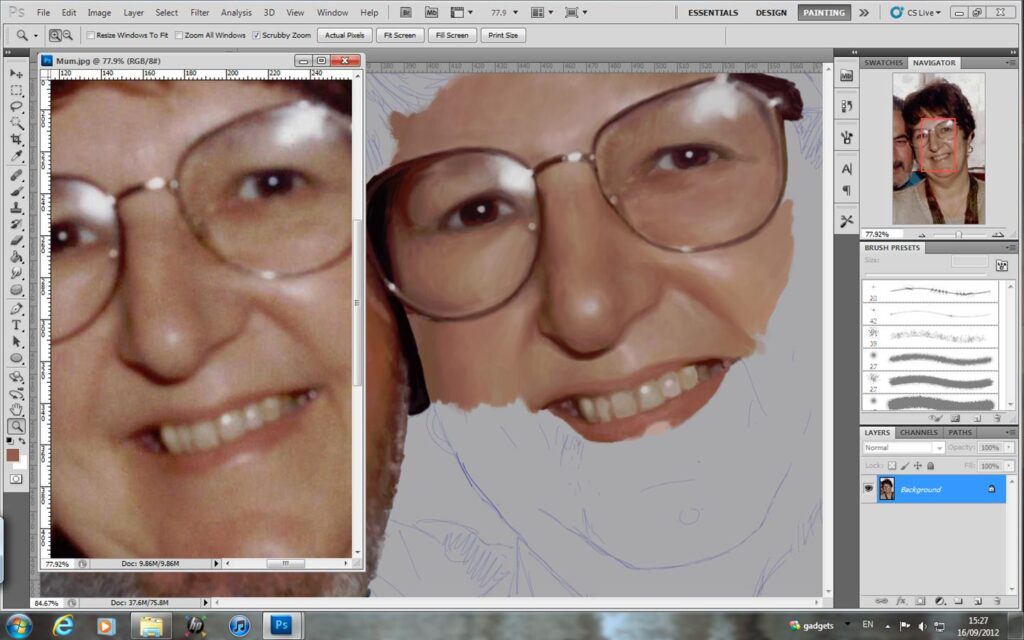Select the Horizontal Type tool
The height and width of the screenshot is (640, 1024).
tap(18, 324)
